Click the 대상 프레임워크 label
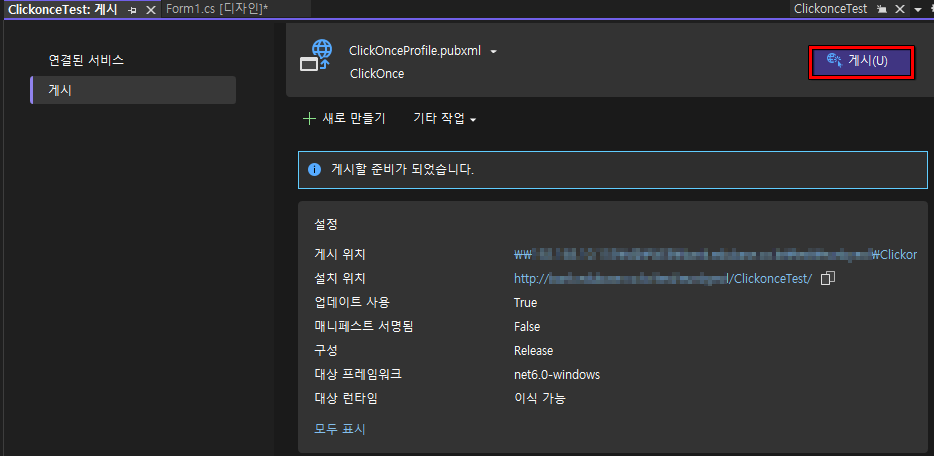Viewport: 934px width, 456px height. (358, 374)
